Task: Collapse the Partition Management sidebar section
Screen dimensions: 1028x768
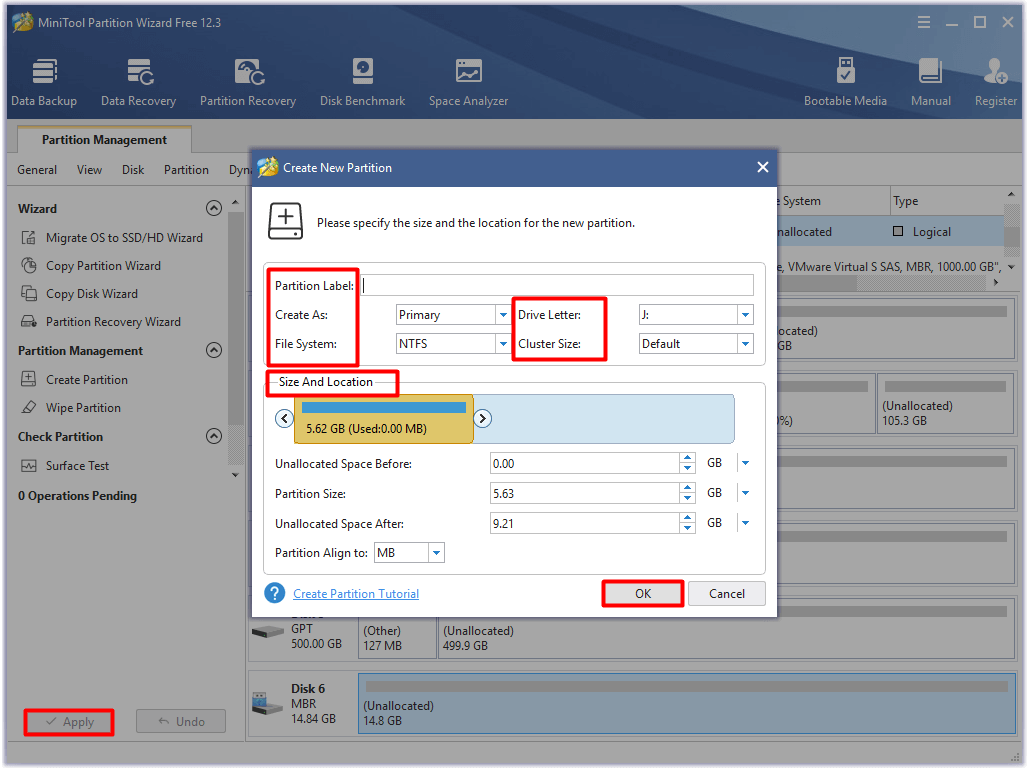Action: click(x=214, y=350)
